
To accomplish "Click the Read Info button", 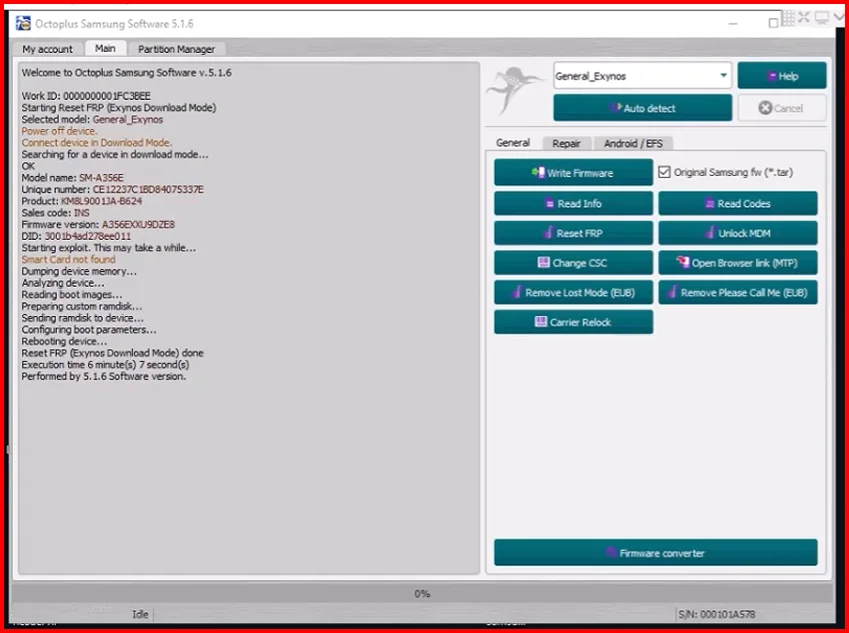I will (x=573, y=204).
